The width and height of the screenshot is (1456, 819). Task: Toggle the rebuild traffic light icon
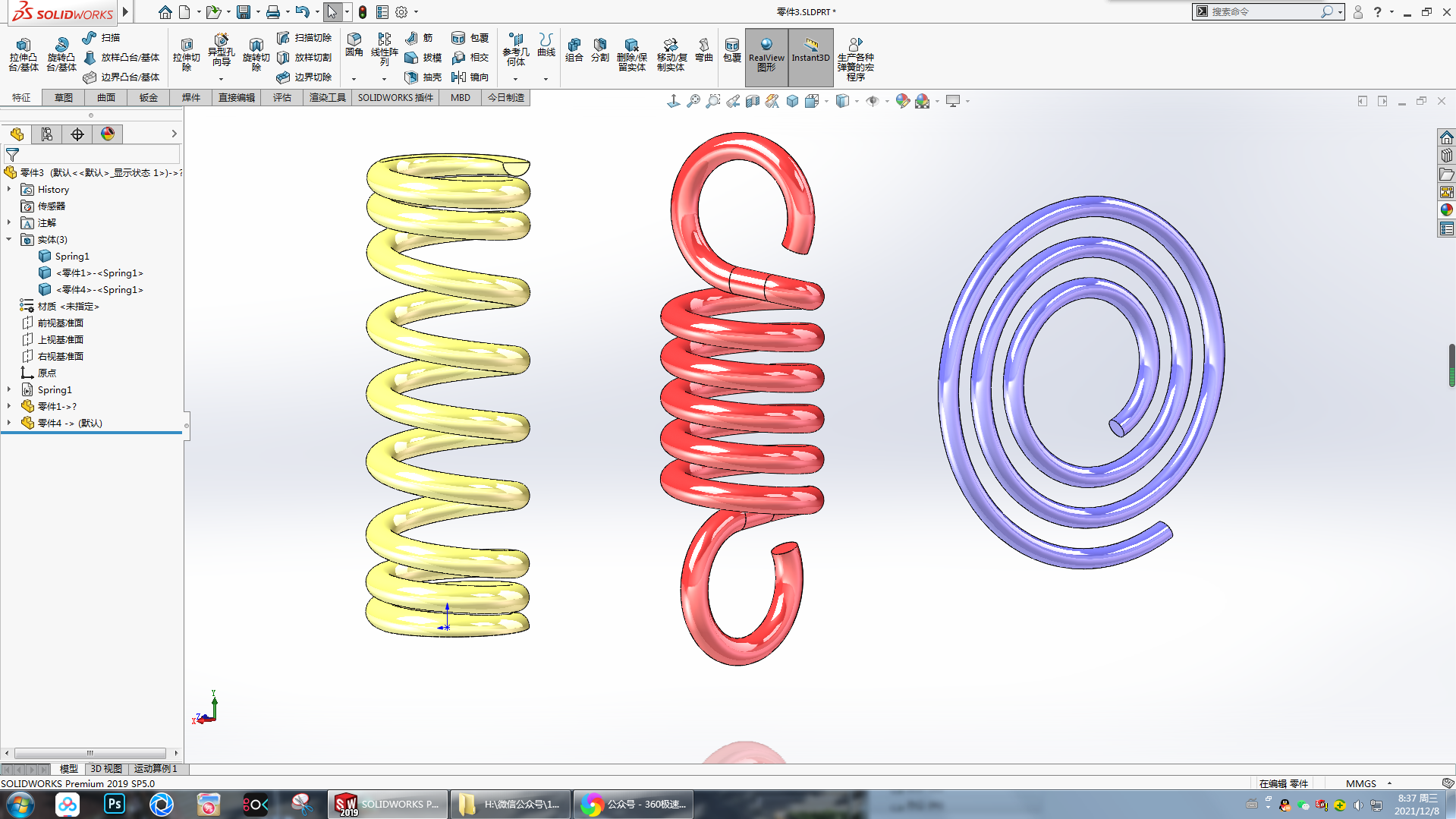point(363,12)
